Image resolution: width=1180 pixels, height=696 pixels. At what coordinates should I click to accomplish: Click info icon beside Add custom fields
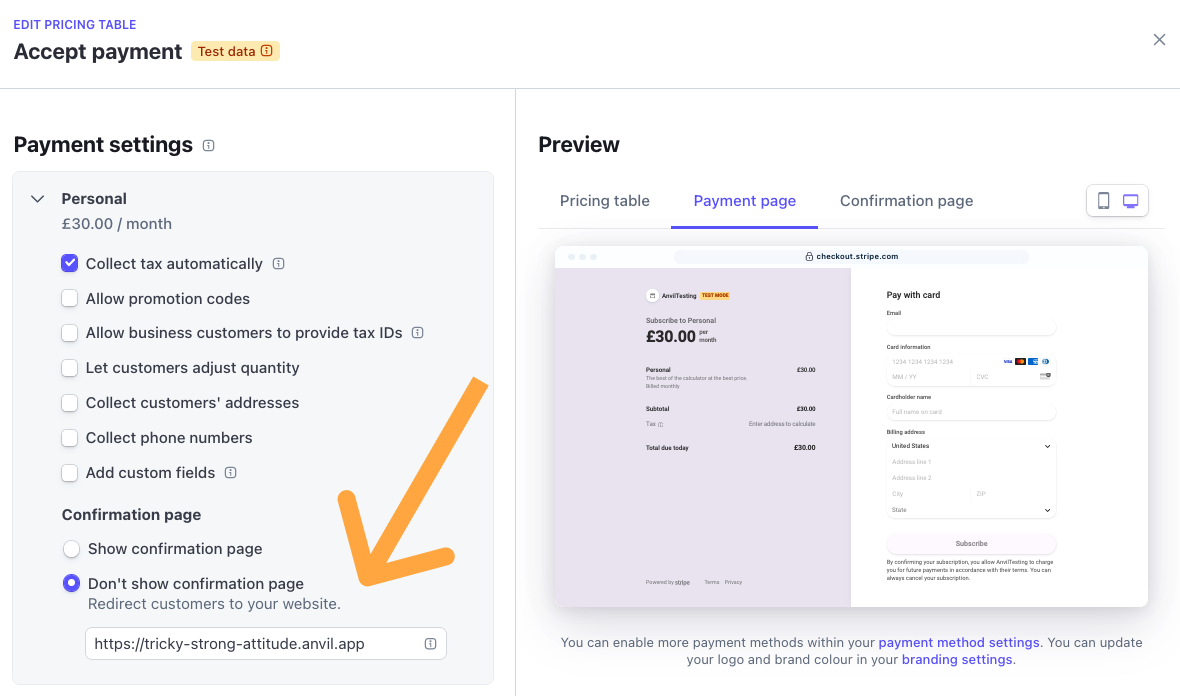(231, 473)
